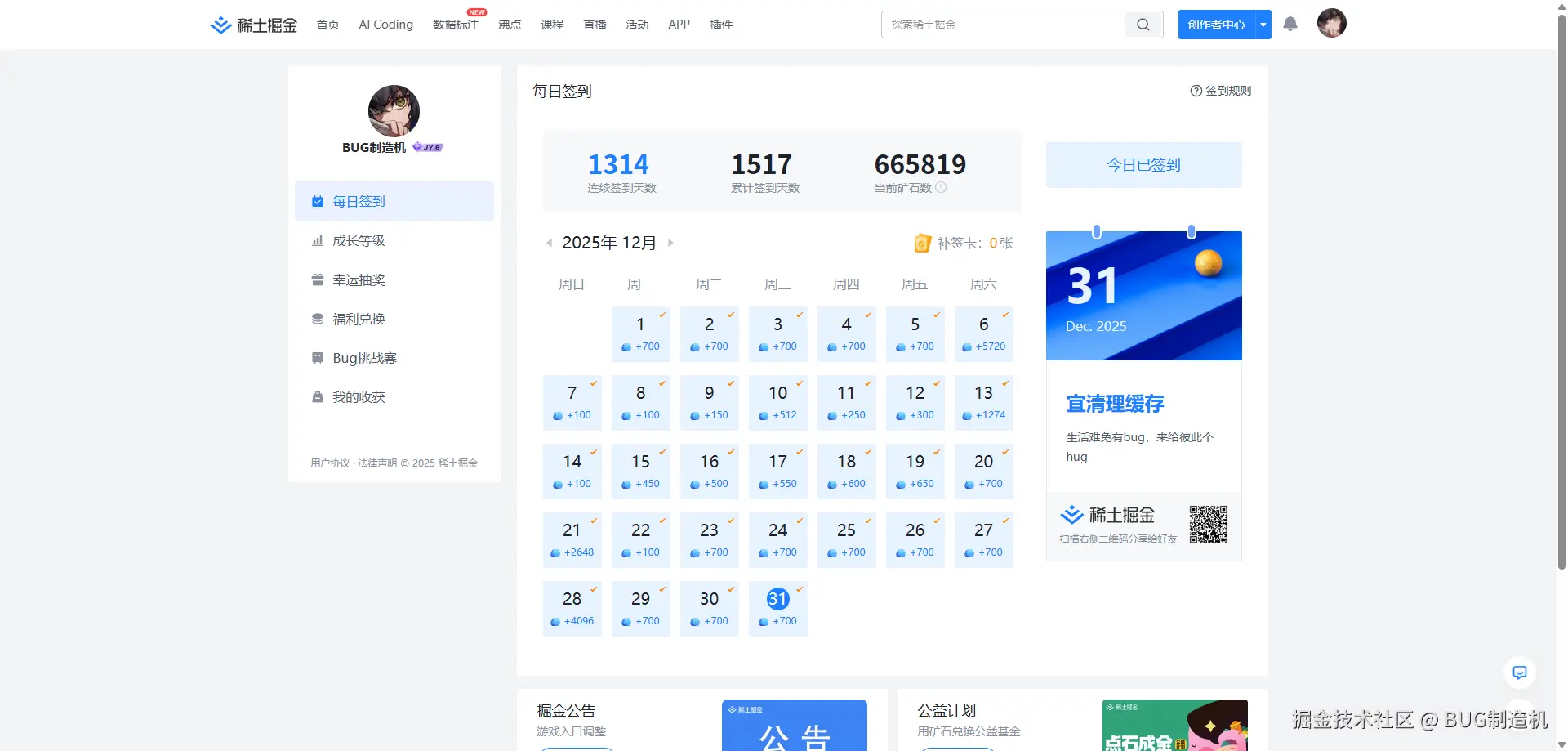
Task: Open Bug挑战赛 in the sidebar
Action: [363, 358]
